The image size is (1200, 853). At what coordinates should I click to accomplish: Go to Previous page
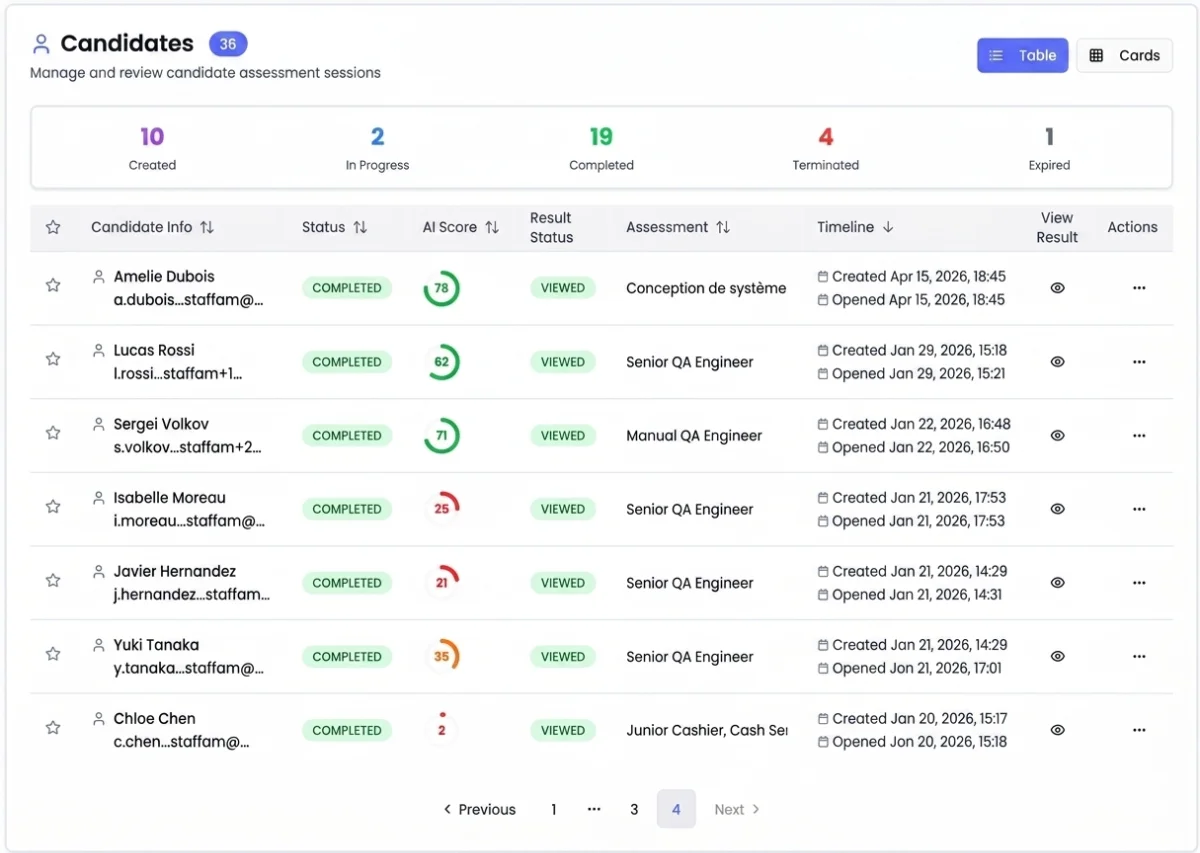coord(479,809)
